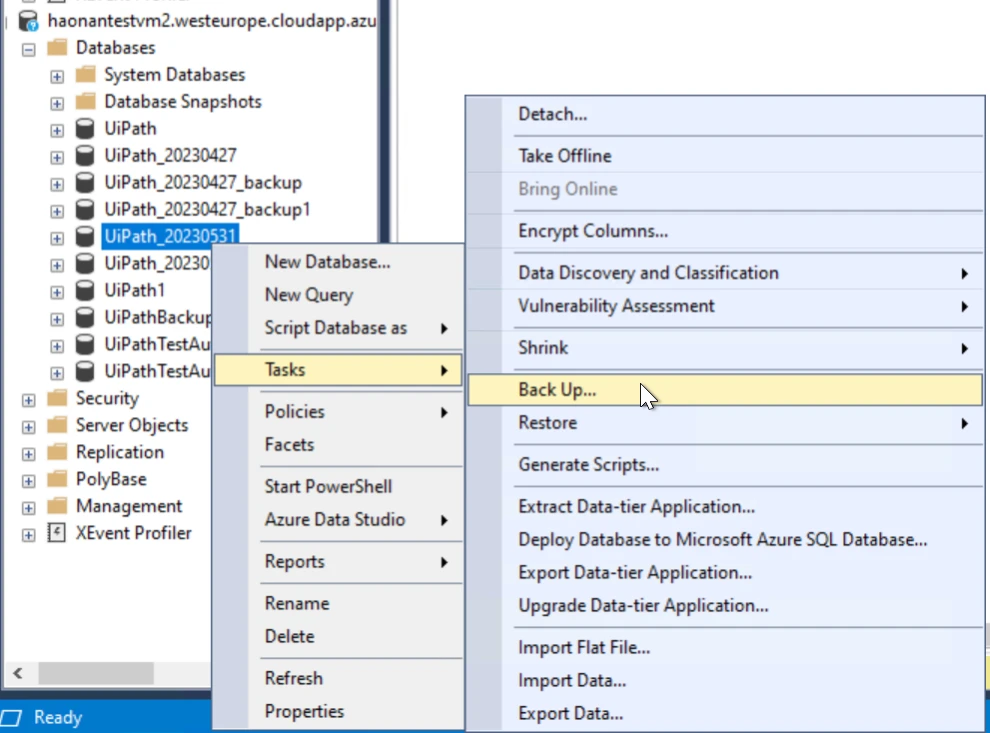Click the PolyBase folder icon

(57, 479)
